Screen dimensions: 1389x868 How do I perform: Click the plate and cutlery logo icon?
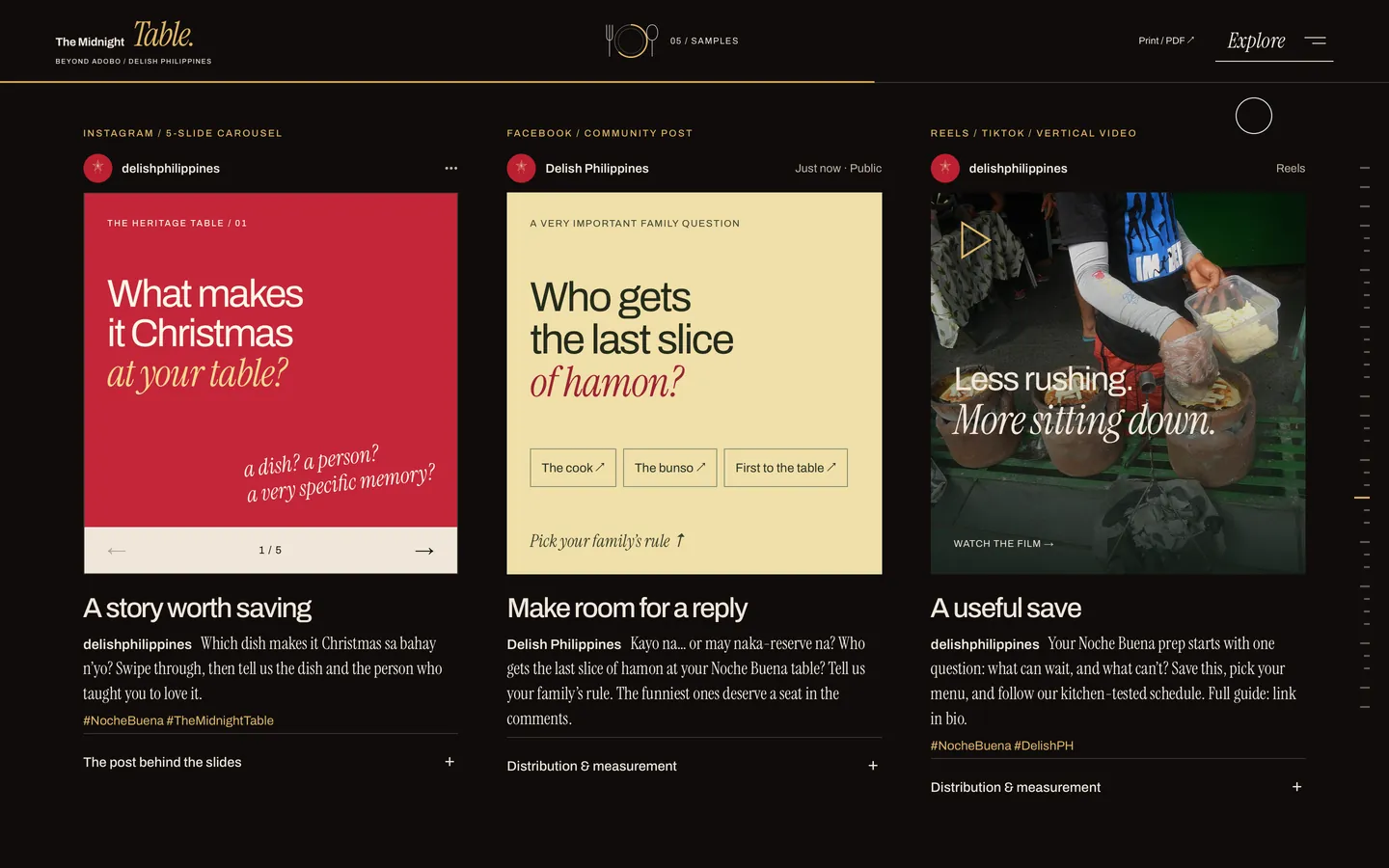(632, 41)
